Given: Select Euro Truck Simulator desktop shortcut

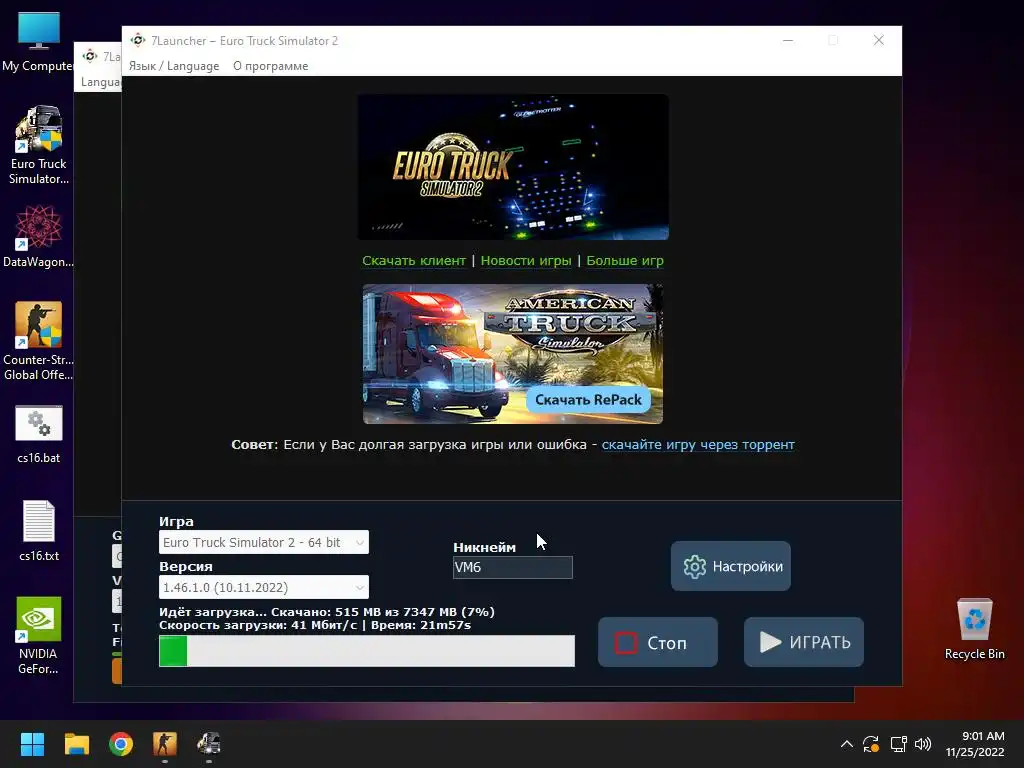Looking at the screenshot, I should coord(39,145).
